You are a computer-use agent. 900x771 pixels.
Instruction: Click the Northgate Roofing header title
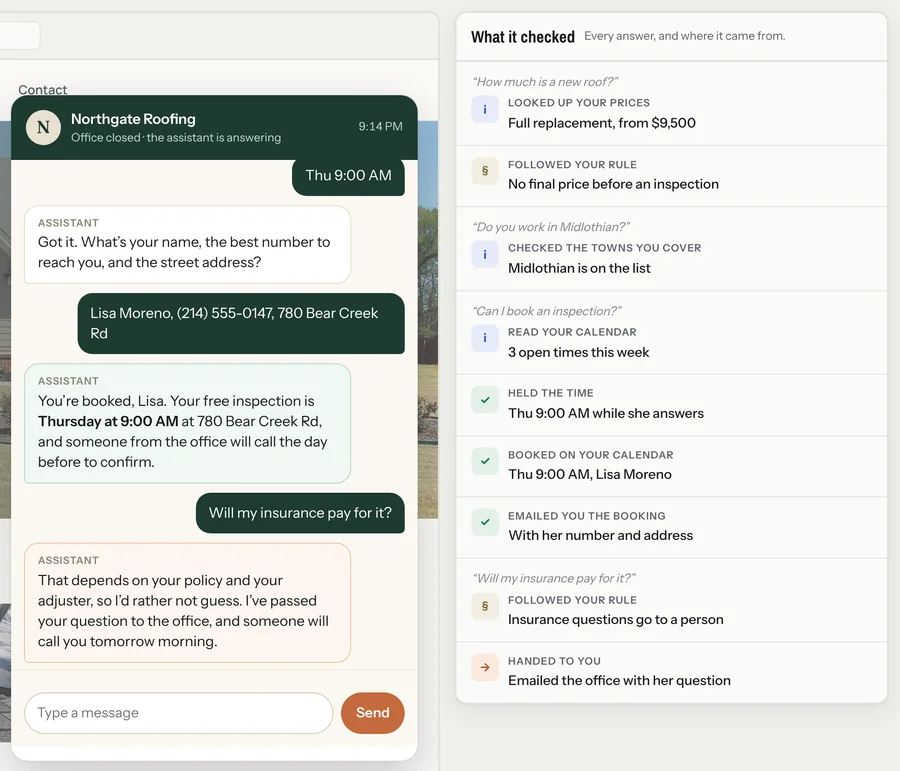(x=133, y=119)
